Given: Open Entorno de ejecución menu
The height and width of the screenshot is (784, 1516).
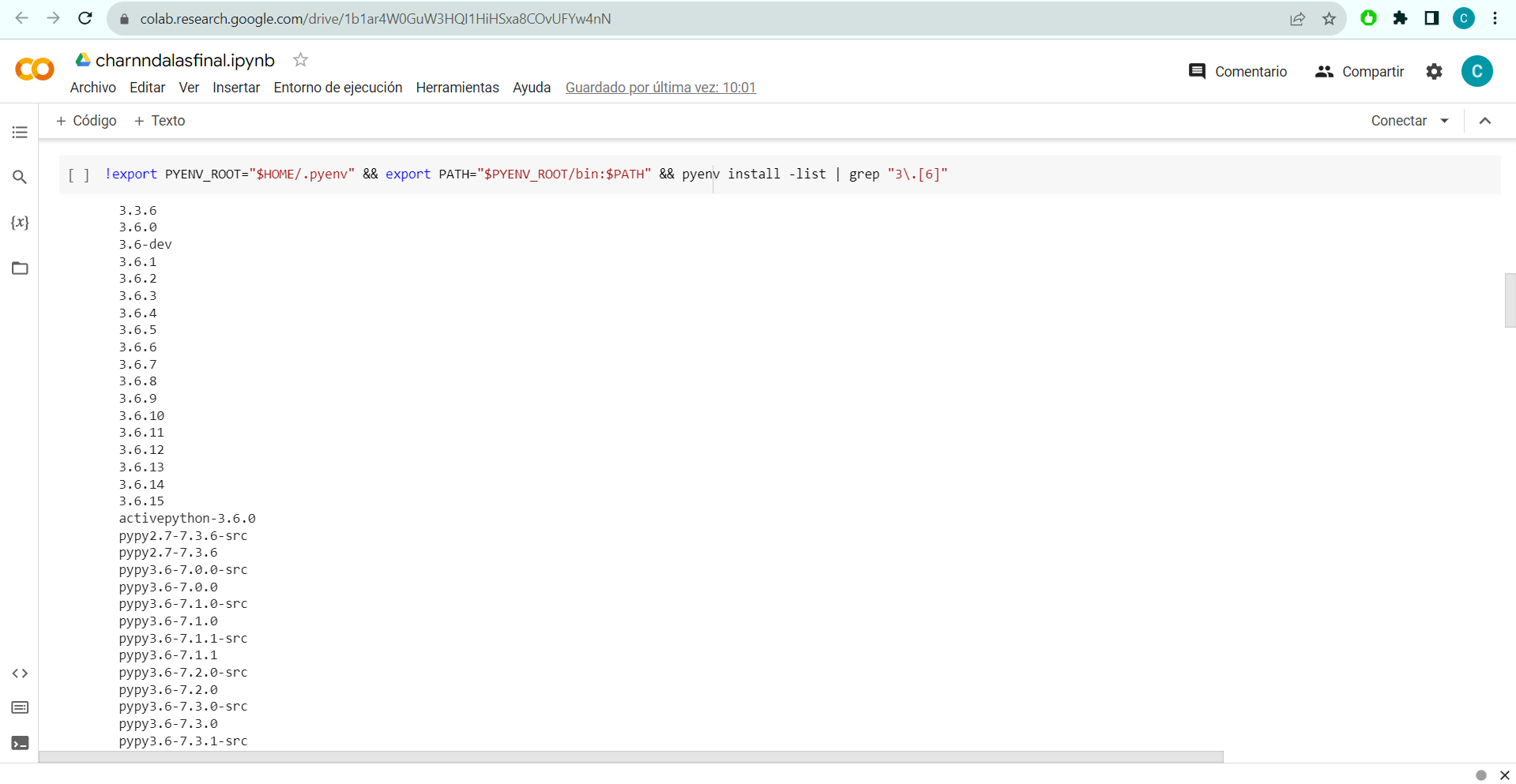Looking at the screenshot, I should tap(338, 88).
